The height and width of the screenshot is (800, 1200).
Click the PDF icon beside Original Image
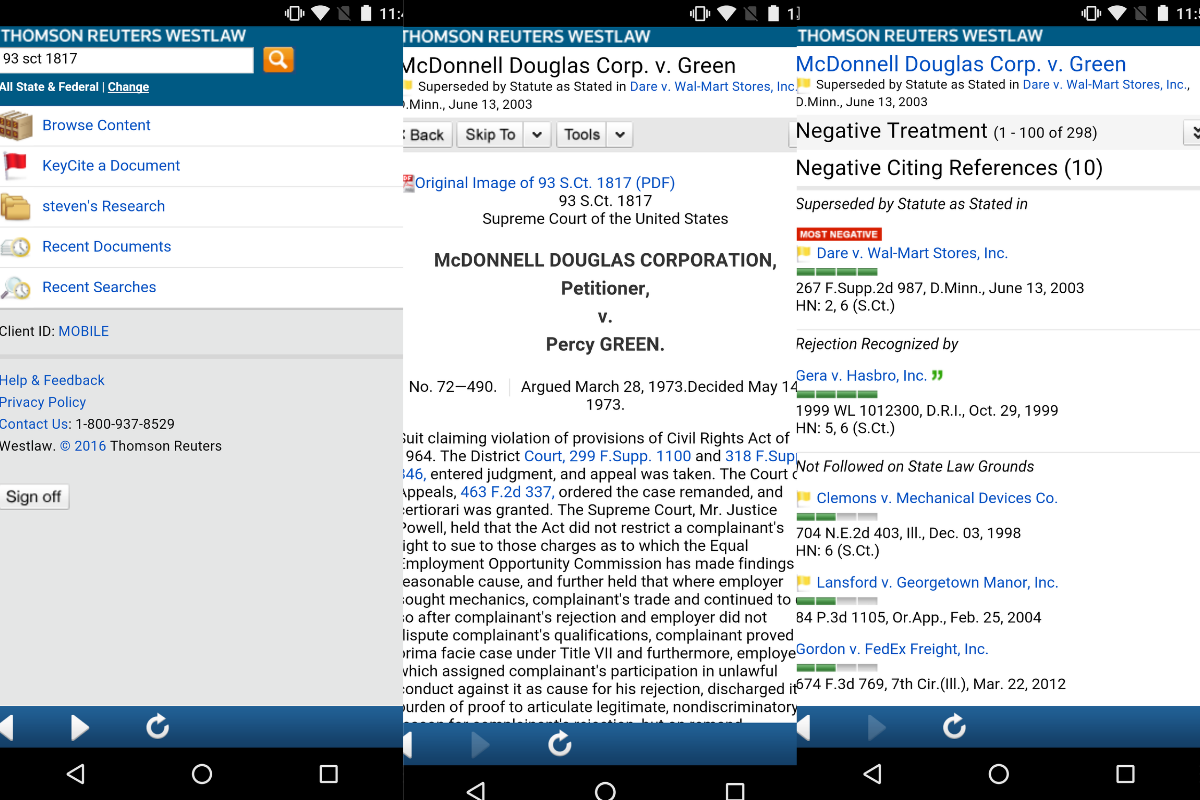point(408,183)
